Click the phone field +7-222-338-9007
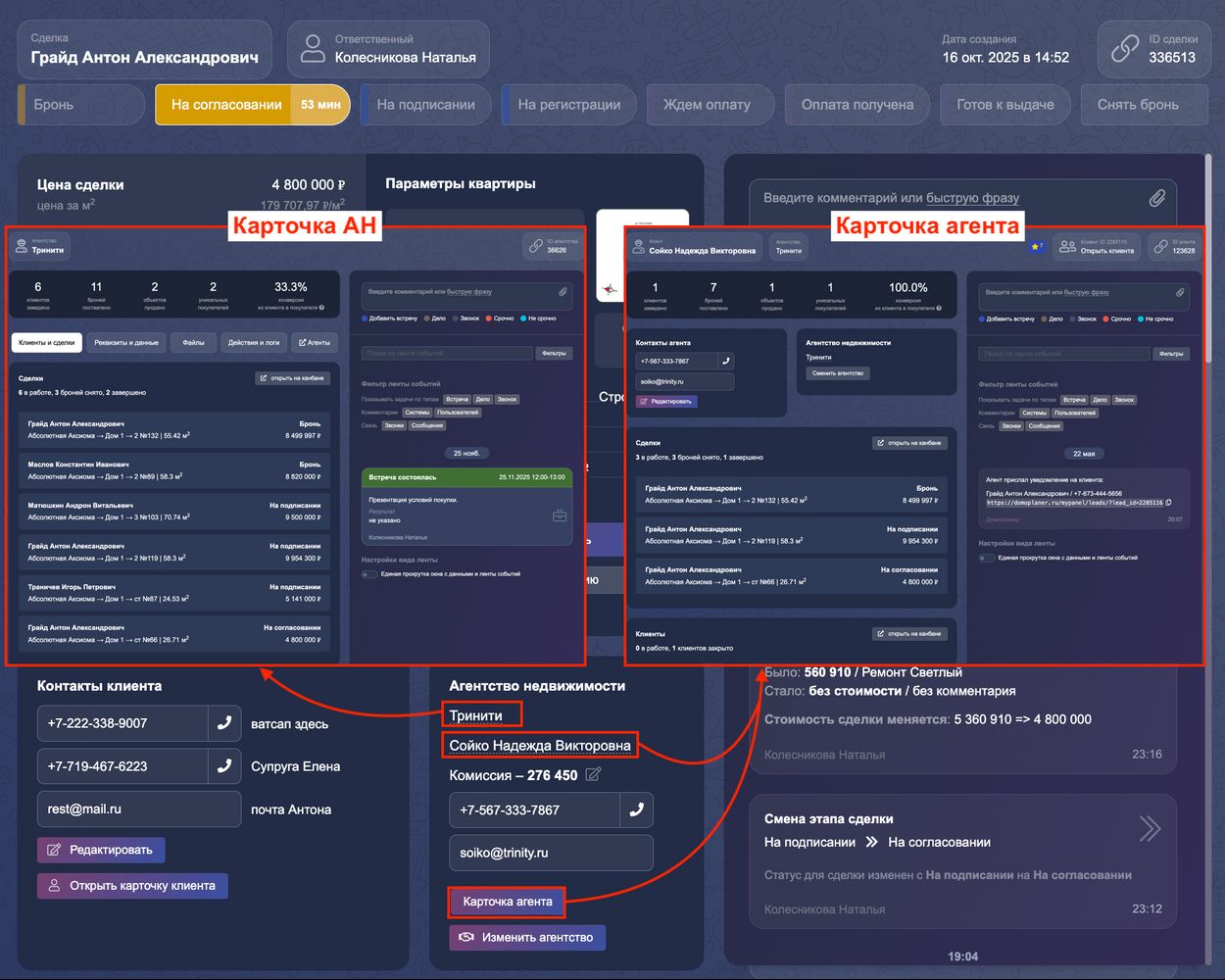The width and height of the screenshot is (1225, 980). 122,723
